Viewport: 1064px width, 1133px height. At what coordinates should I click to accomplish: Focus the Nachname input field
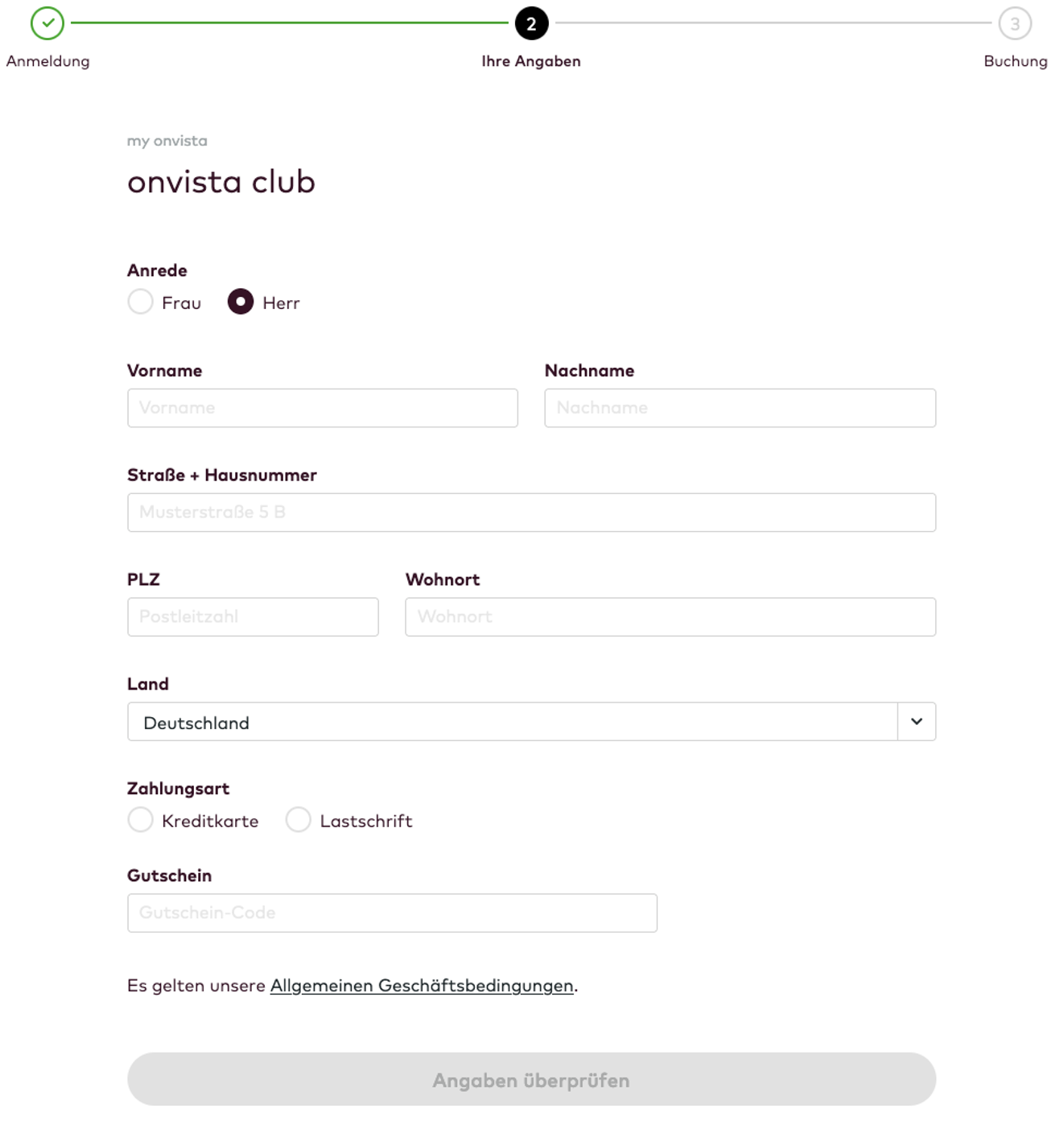click(x=740, y=408)
